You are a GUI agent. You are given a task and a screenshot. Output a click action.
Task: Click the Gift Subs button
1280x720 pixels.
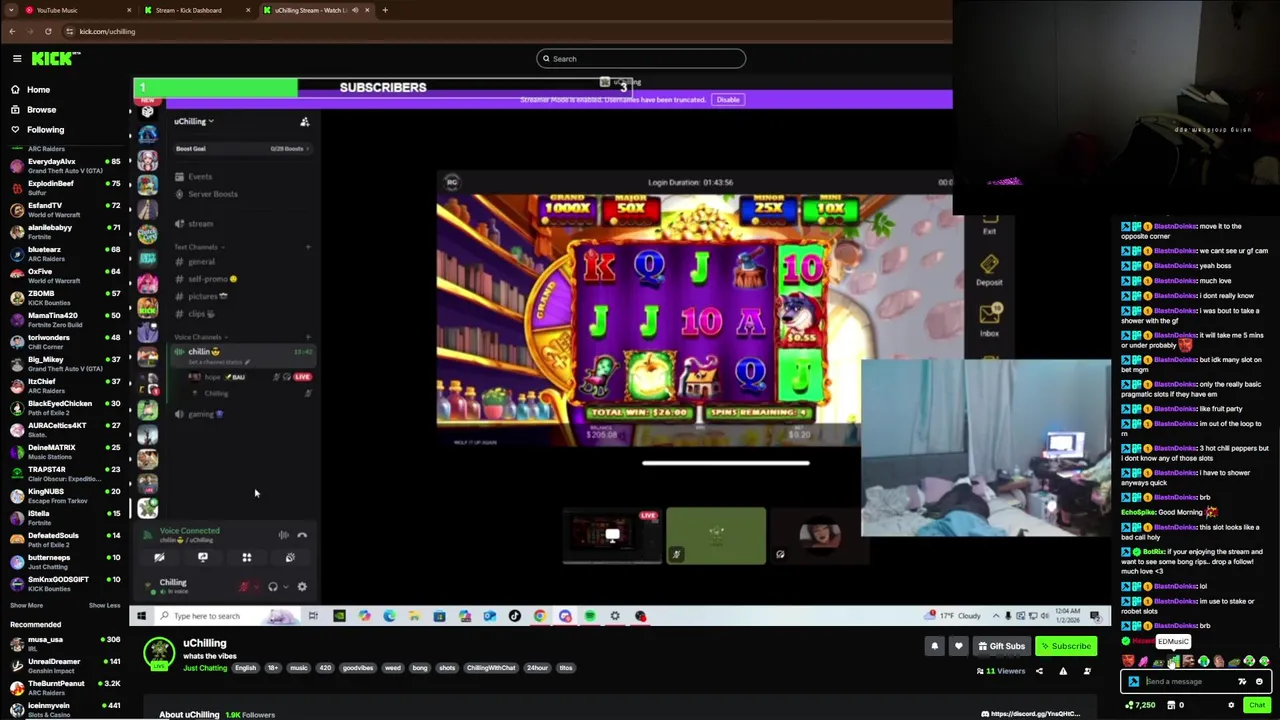click(1002, 647)
